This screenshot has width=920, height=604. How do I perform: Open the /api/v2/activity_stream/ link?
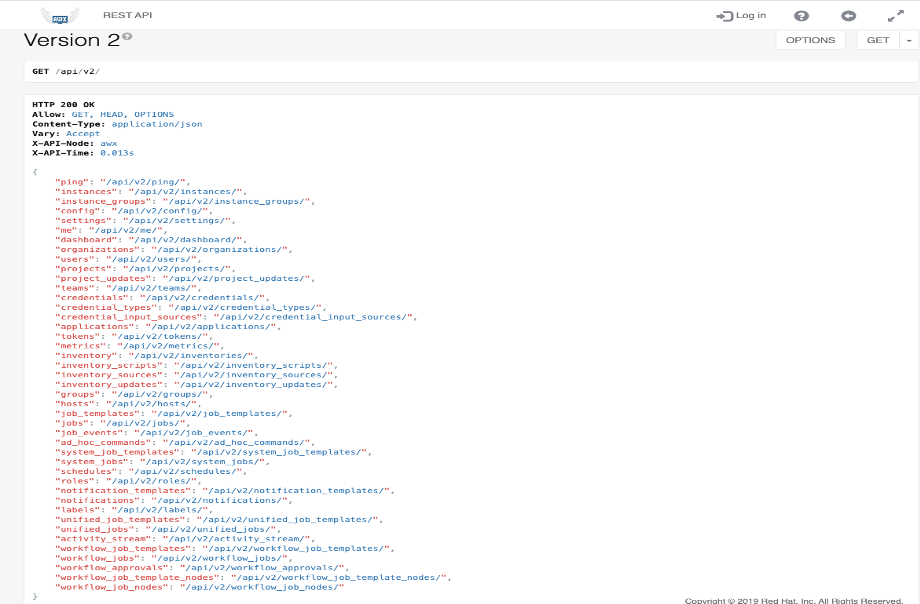click(x=236, y=538)
